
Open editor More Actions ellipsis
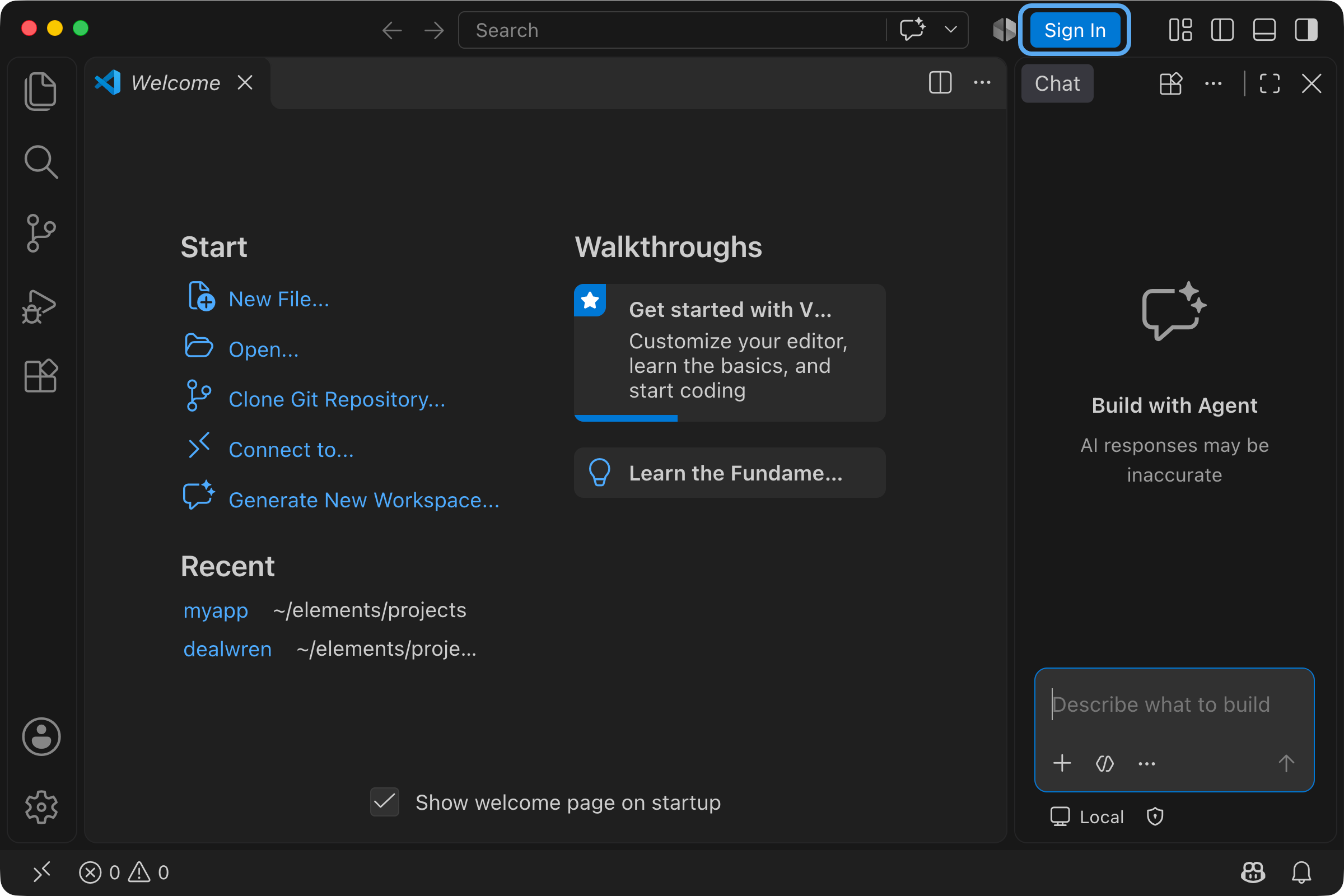tap(982, 83)
